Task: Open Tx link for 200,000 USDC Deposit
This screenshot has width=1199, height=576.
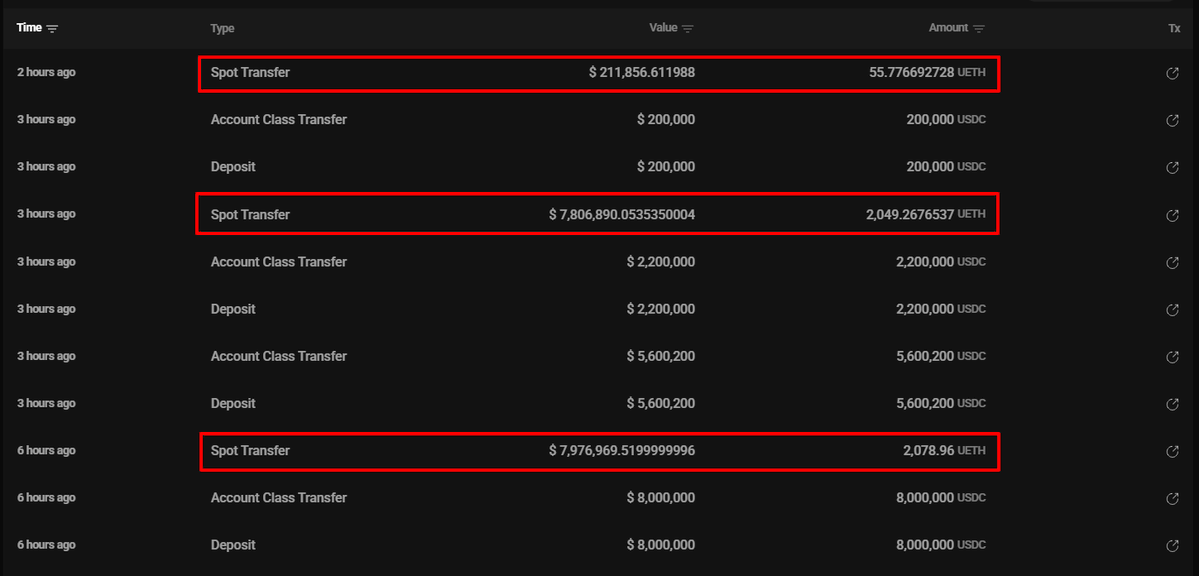Action: click(1173, 167)
